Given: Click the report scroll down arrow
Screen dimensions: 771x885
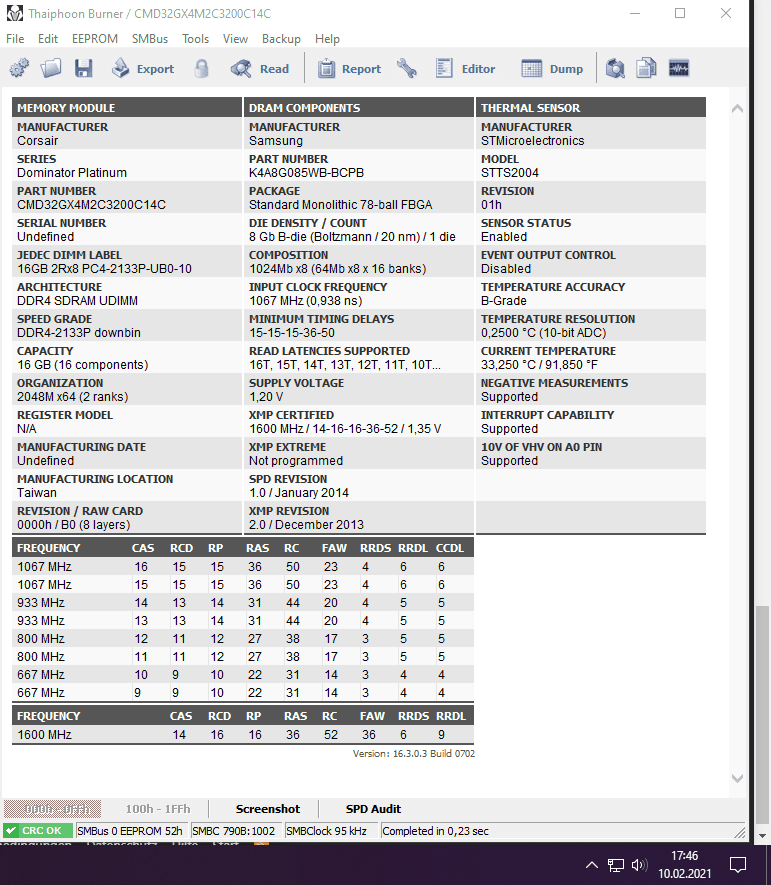Looking at the screenshot, I should click(x=737, y=778).
